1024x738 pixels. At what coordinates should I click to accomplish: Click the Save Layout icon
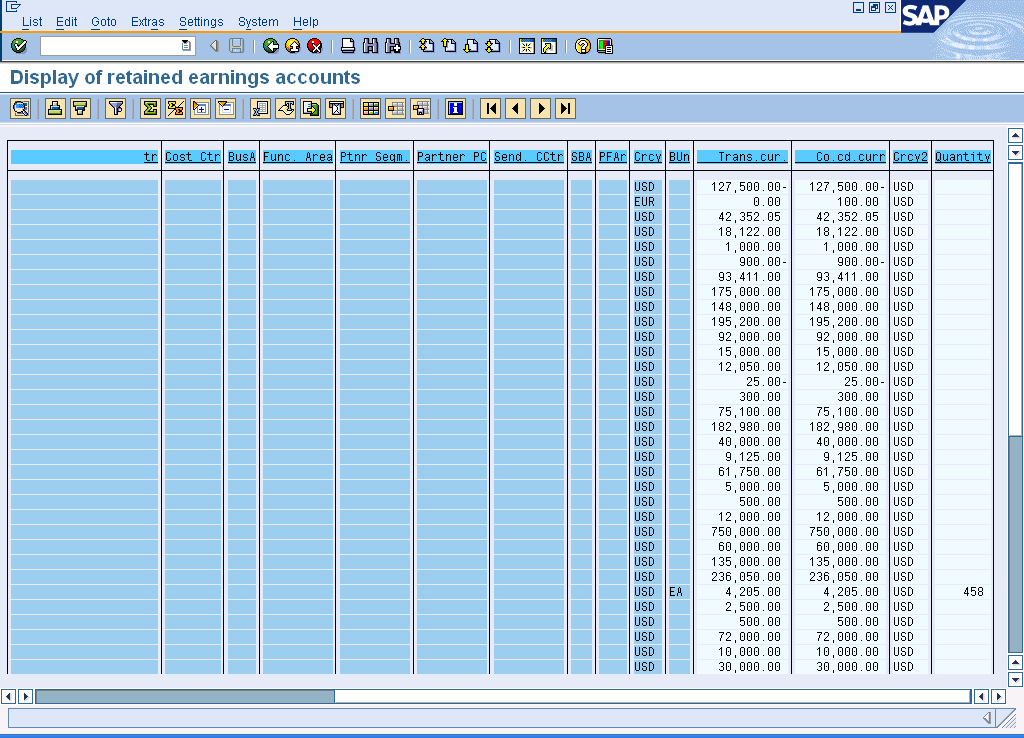click(x=421, y=108)
